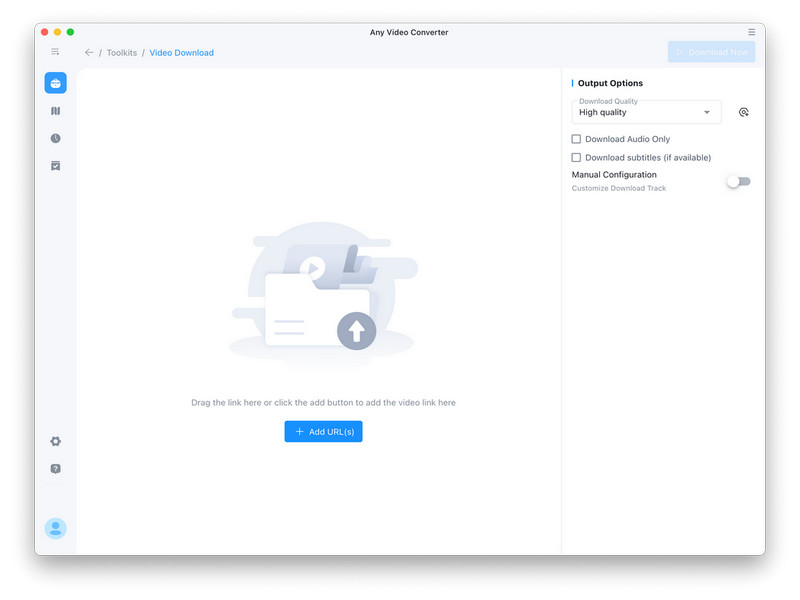The image size is (800, 600).
Task: Check Download subtitles (if available)
Action: click(x=576, y=157)
